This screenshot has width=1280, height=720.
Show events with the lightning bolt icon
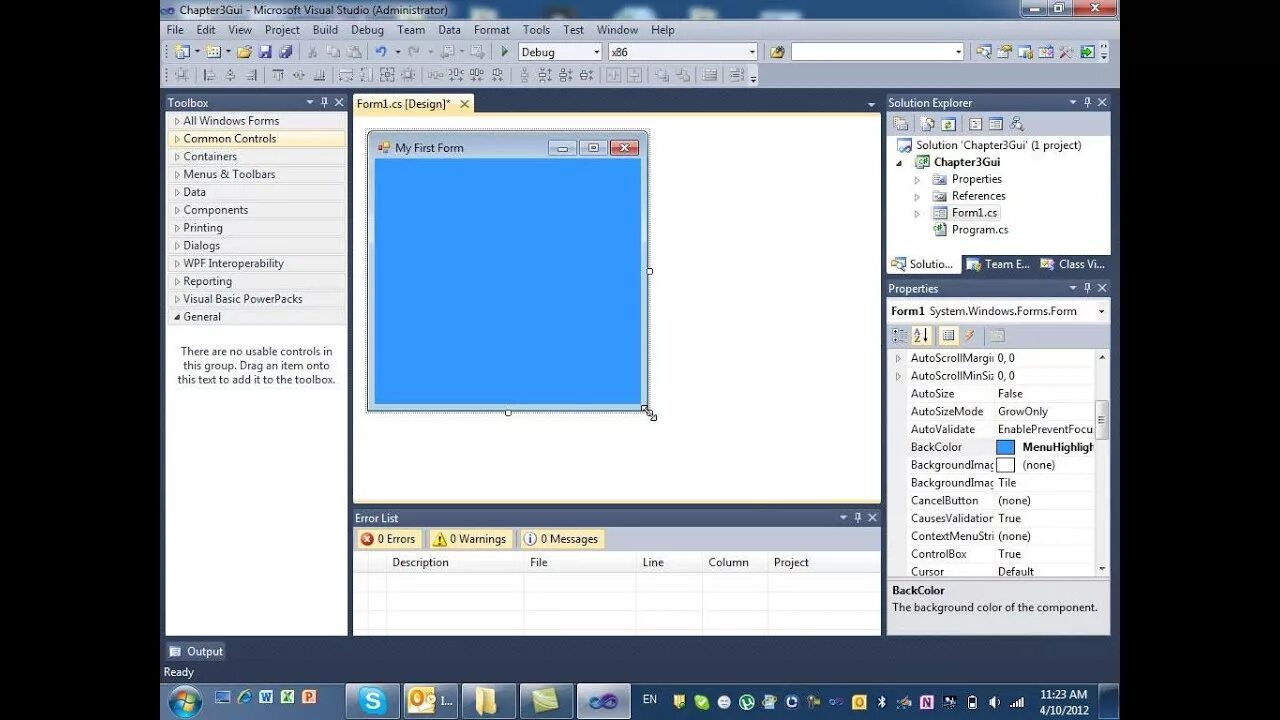click(x=969, y=336)
